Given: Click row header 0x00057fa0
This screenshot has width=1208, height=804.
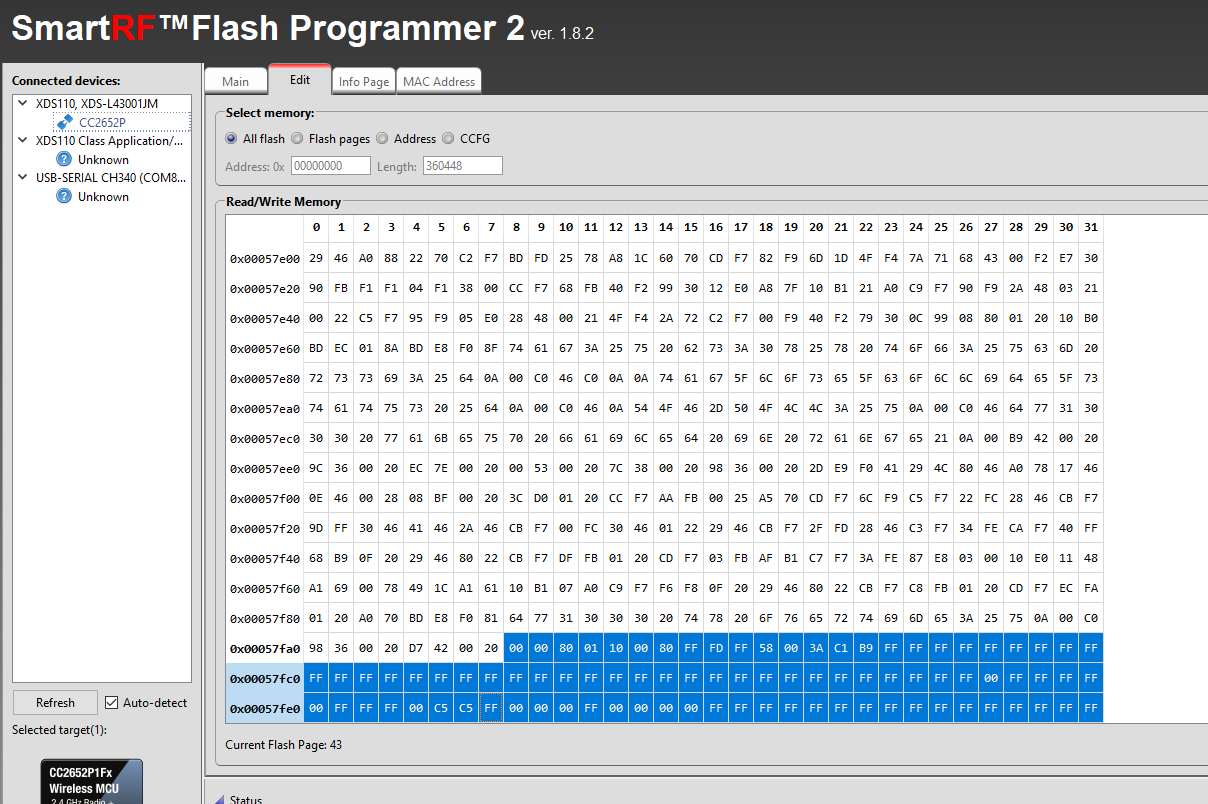Looking at the screenshot, I should 265,648.
